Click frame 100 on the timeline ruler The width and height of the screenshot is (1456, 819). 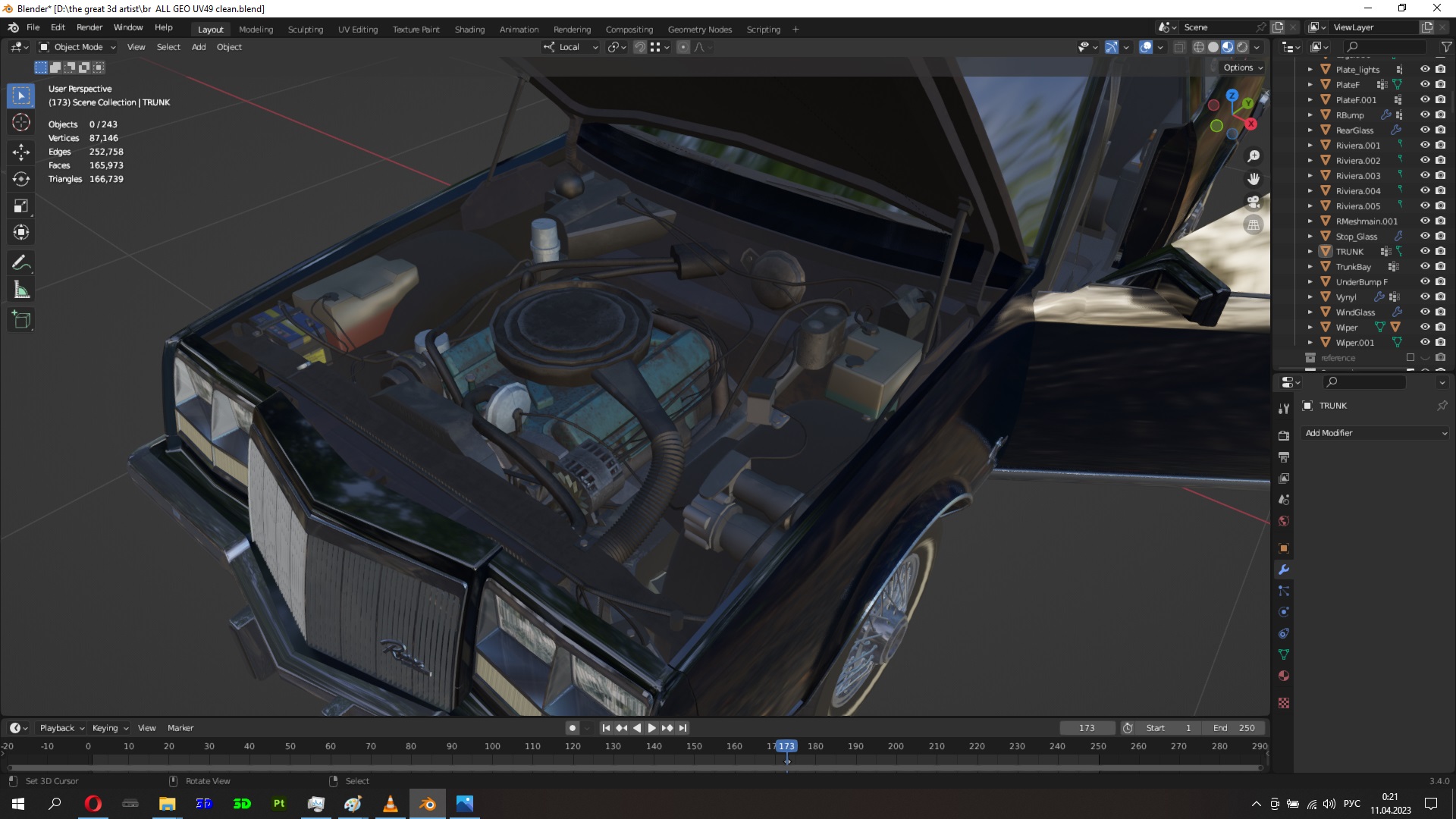tap(492, 747)
